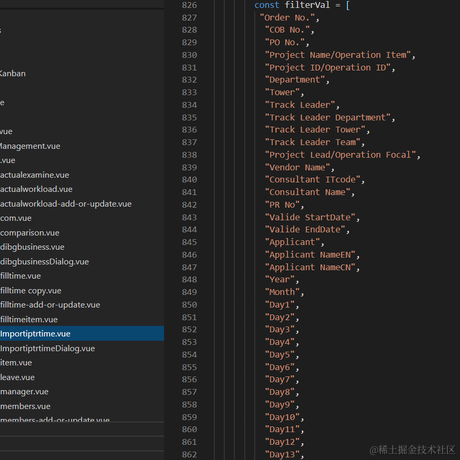
Task: Click the "Day10" string
Action: tap(282, 417)
